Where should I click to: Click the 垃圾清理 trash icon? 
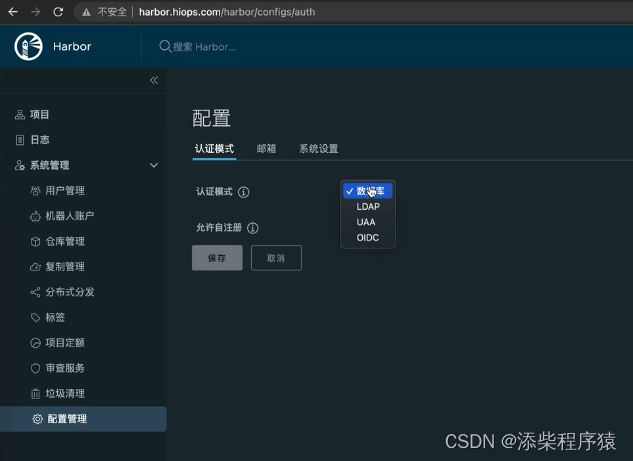tap(36, 394)
